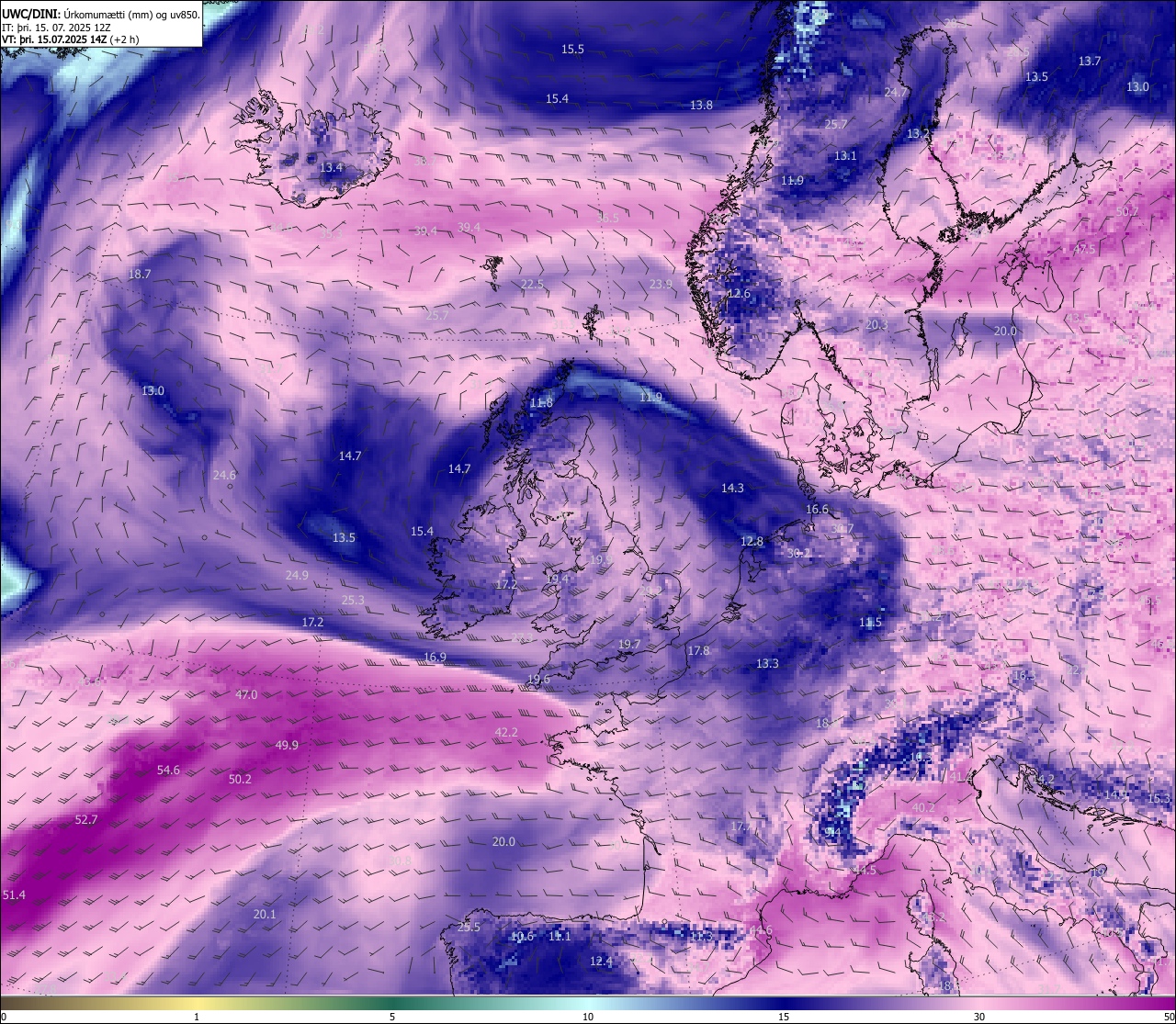Click the 49.9 value label

pyautogui.click(x=287, y=746)
